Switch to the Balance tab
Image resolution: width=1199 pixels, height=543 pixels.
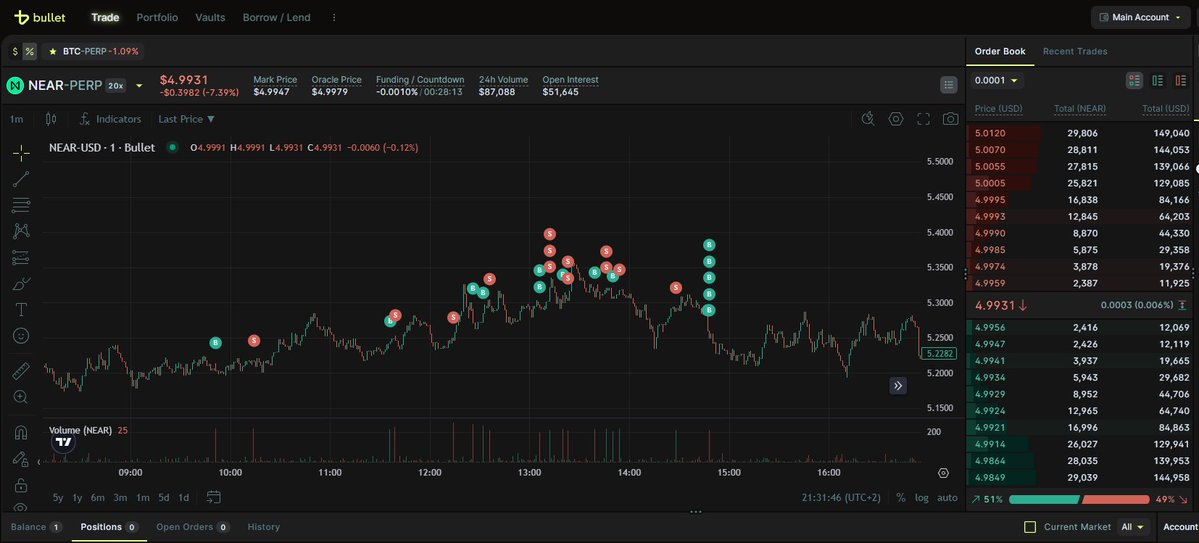pos(36,527)
